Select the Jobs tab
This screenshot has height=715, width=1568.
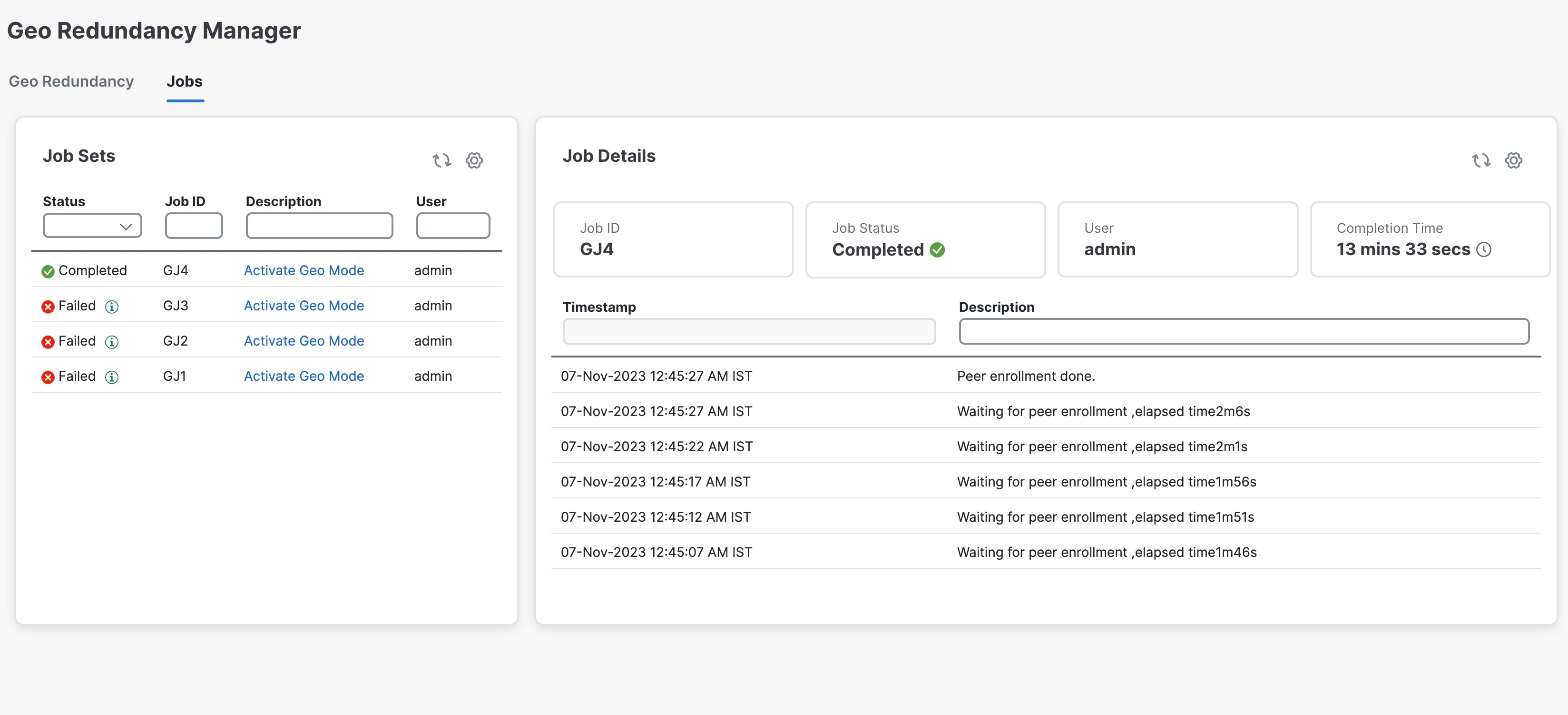point(185,81)
